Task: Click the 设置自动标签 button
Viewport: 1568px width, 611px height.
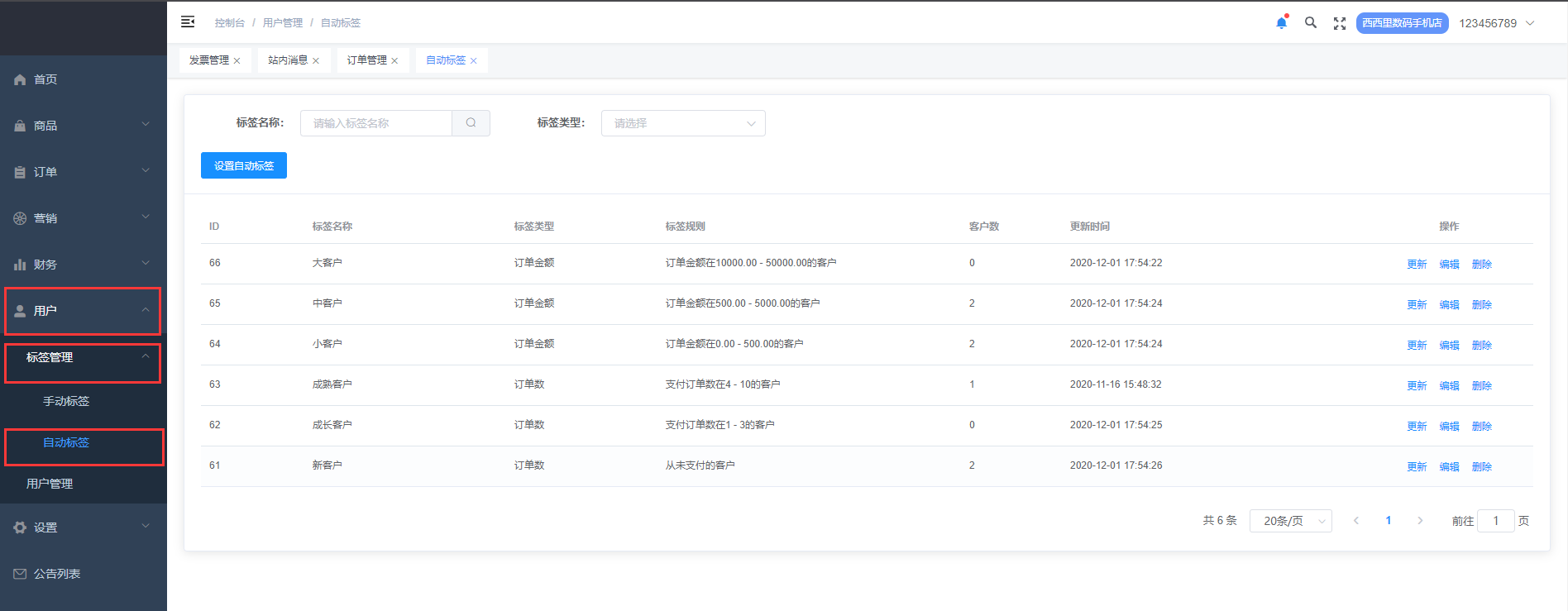Action: (x=244, y=165)
